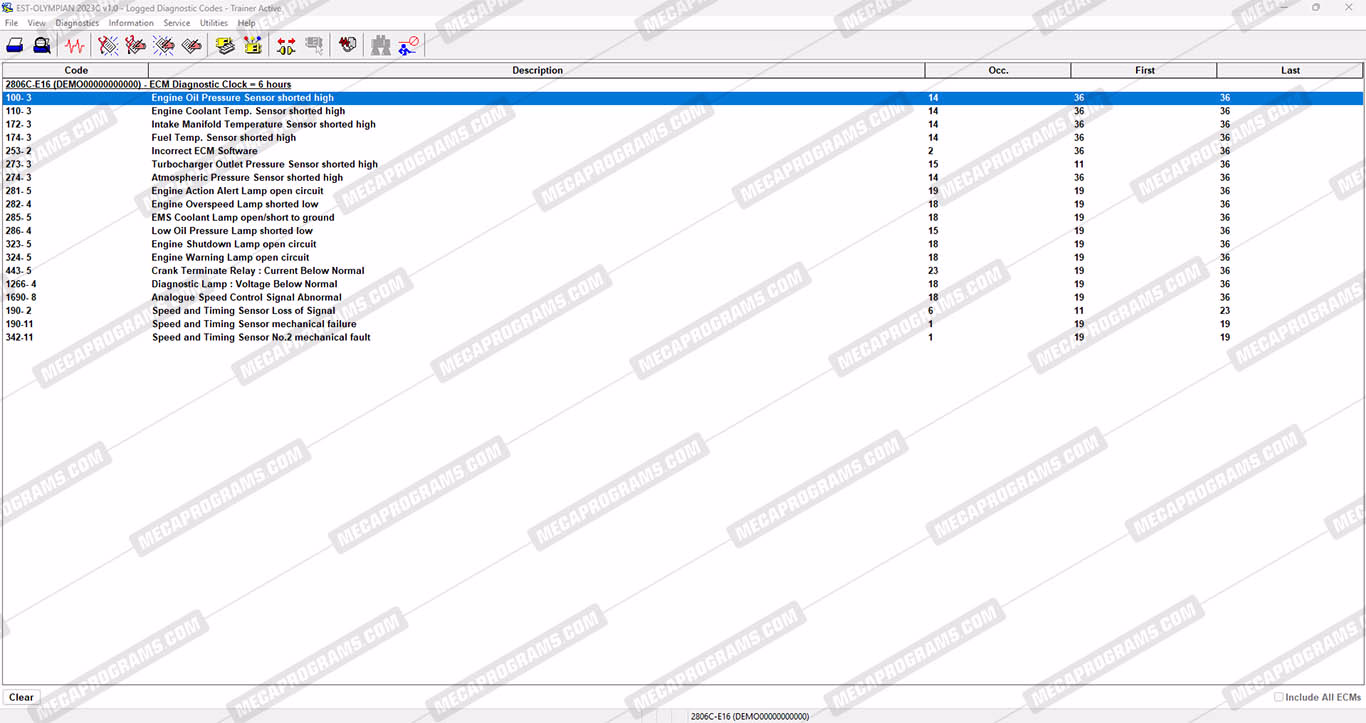Open the Service menu

click(176, 22)
